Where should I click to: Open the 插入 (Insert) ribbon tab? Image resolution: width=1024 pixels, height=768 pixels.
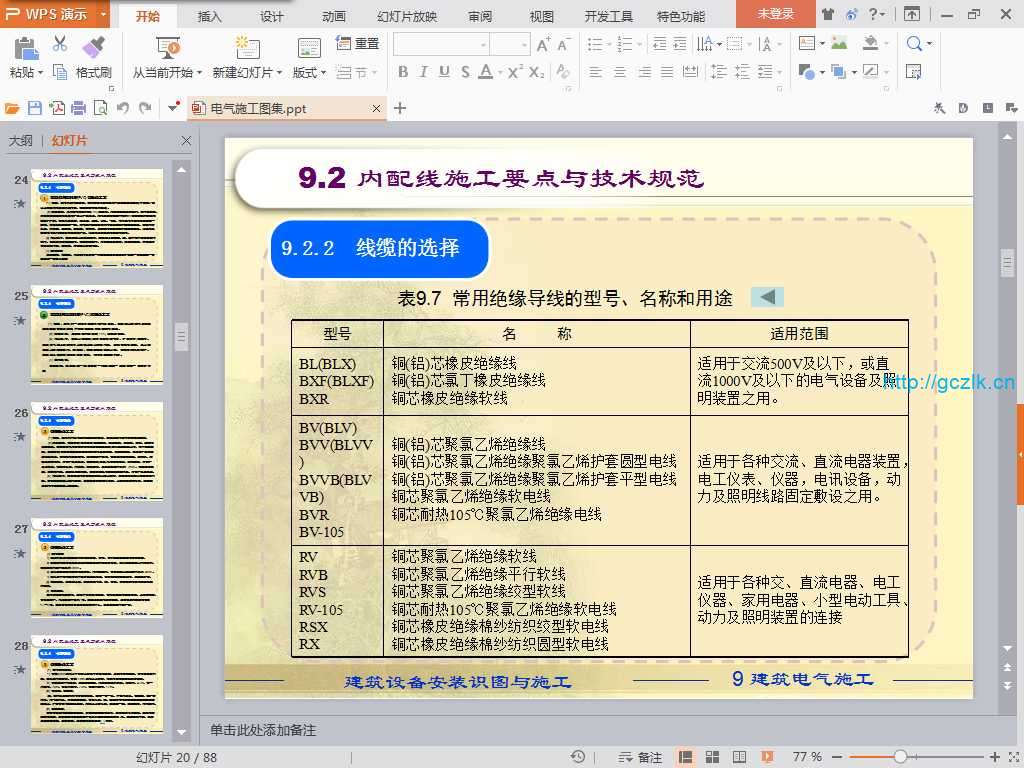click(210, 16)
